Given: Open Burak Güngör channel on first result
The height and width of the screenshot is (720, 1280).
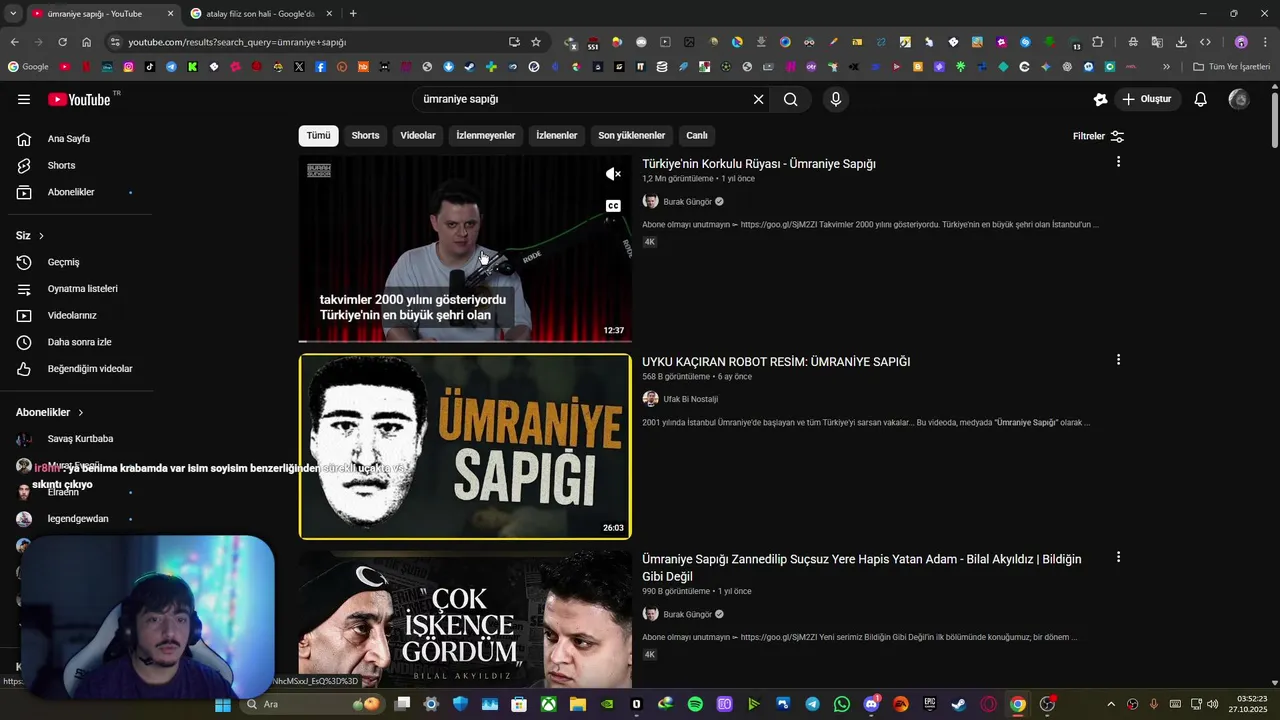Looking at the screenshot, I should (687, 202).
